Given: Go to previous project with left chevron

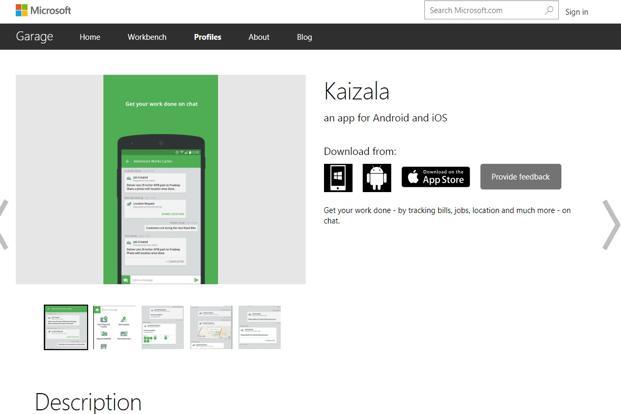Looking at the screenshot, I should point(4,225).
